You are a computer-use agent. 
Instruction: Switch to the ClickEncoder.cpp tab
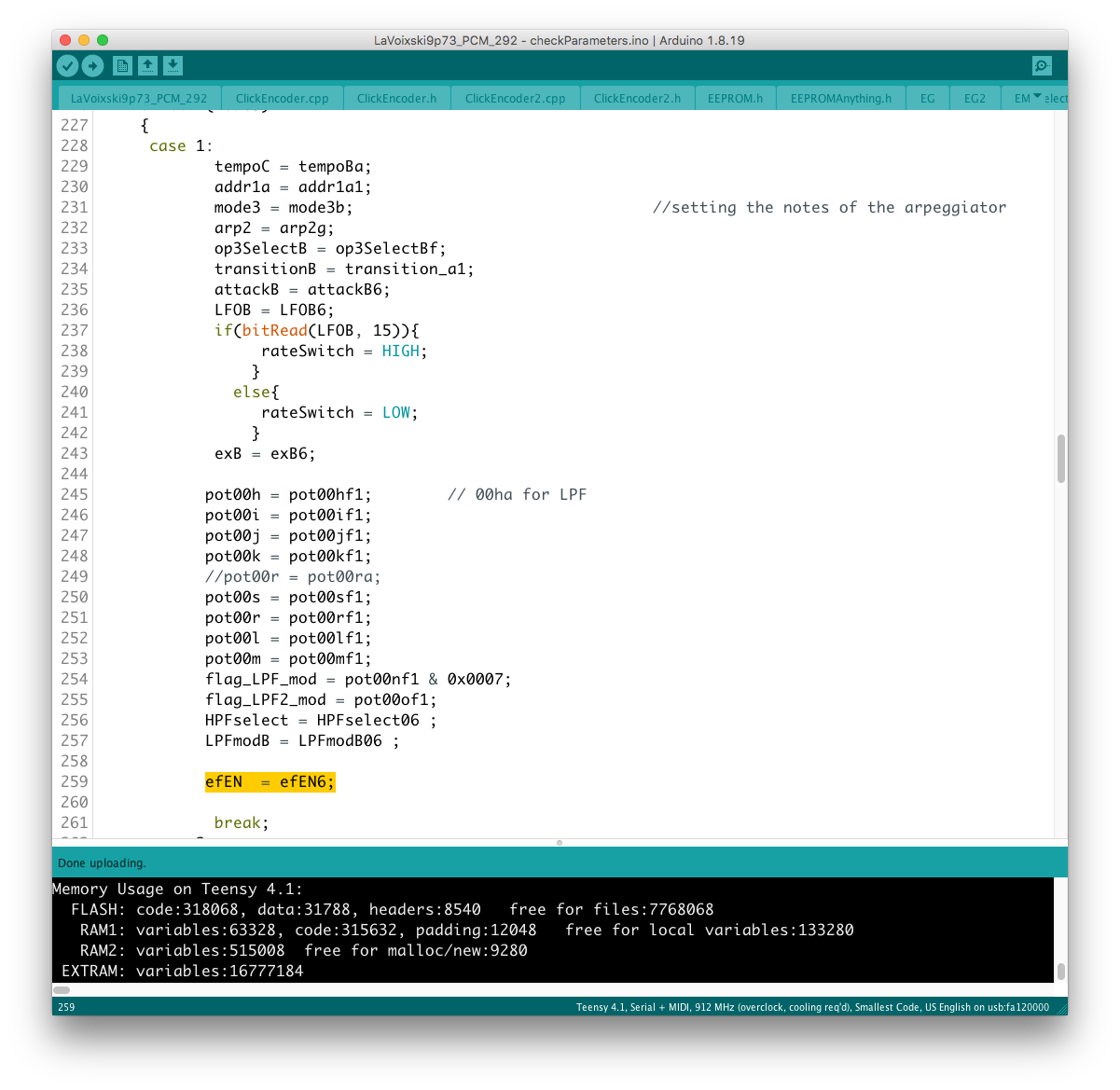pyautogui.click(x=282, y=98)
